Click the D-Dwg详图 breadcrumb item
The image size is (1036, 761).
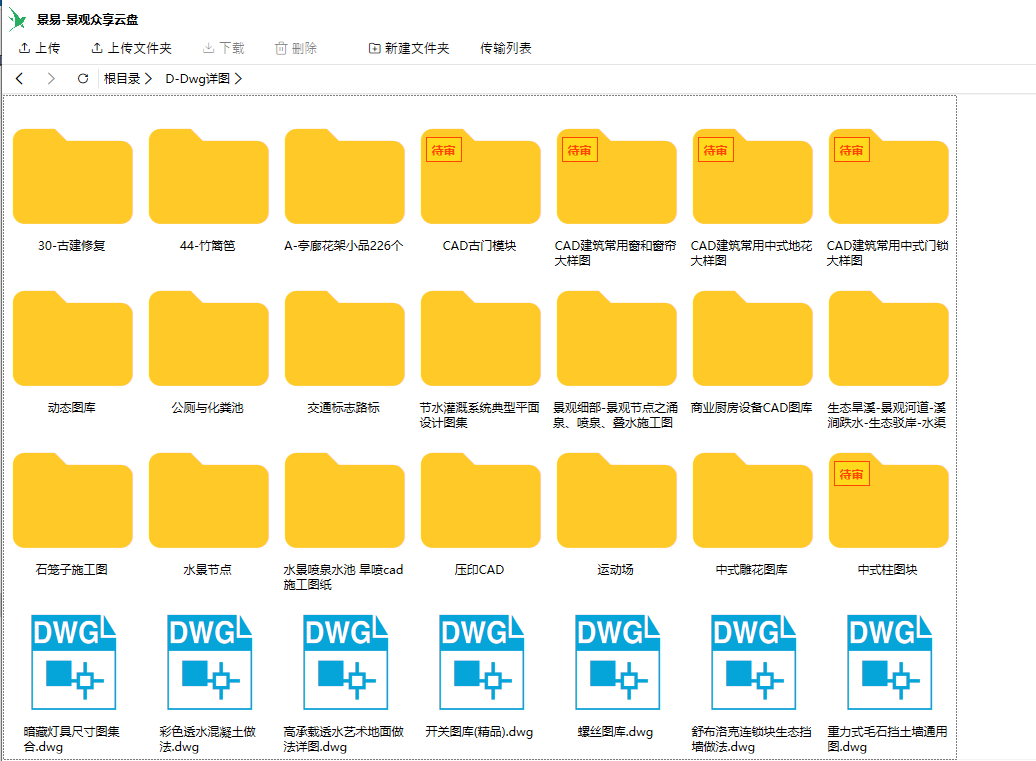(x=197, y=78)
